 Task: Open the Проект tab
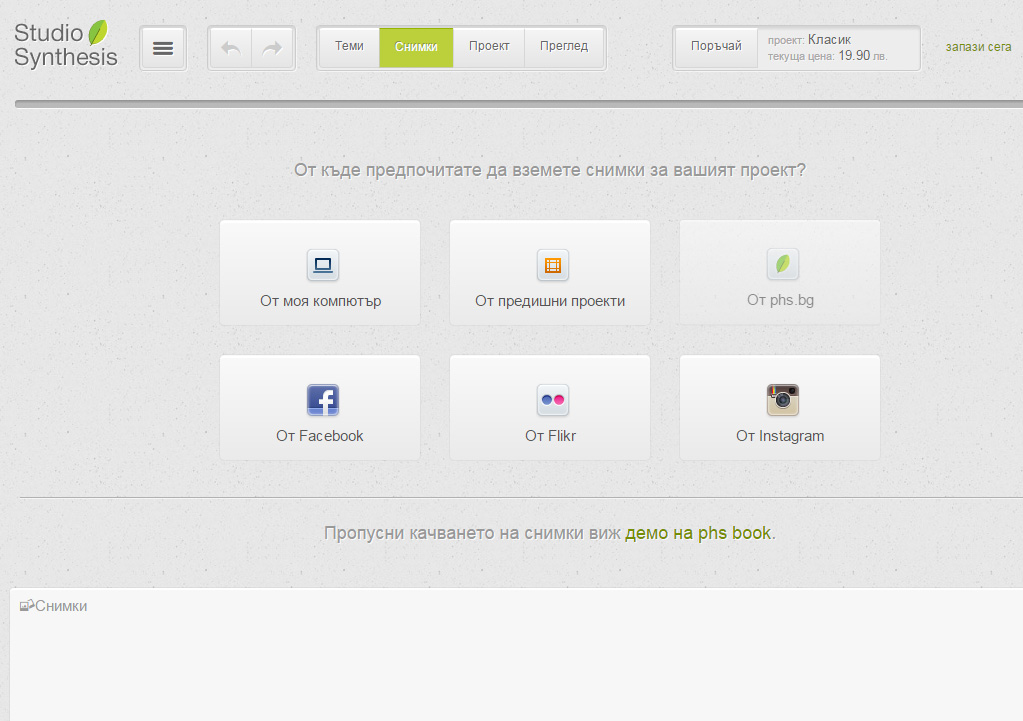click(489, 46)
